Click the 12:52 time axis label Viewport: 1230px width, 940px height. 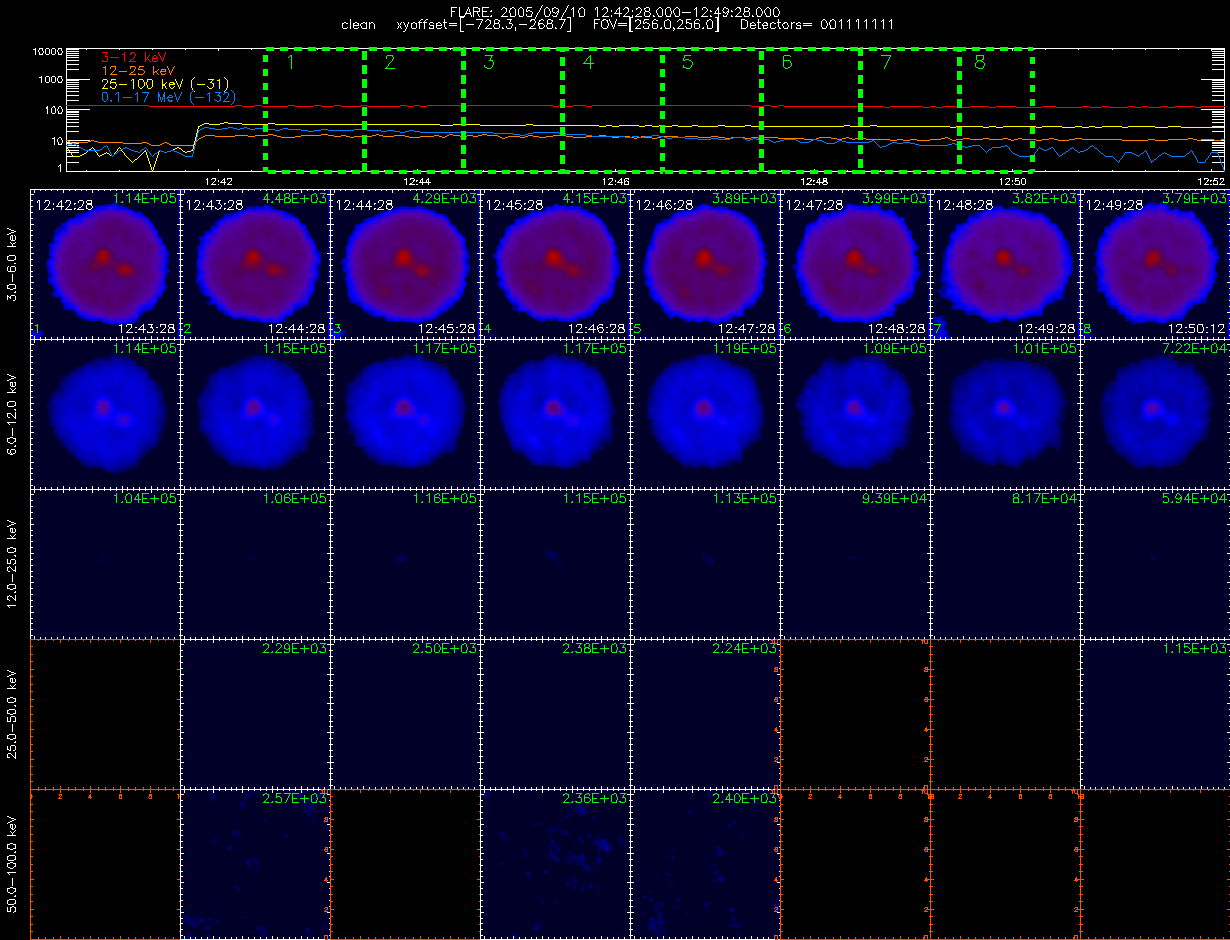tap(1211, 182)
